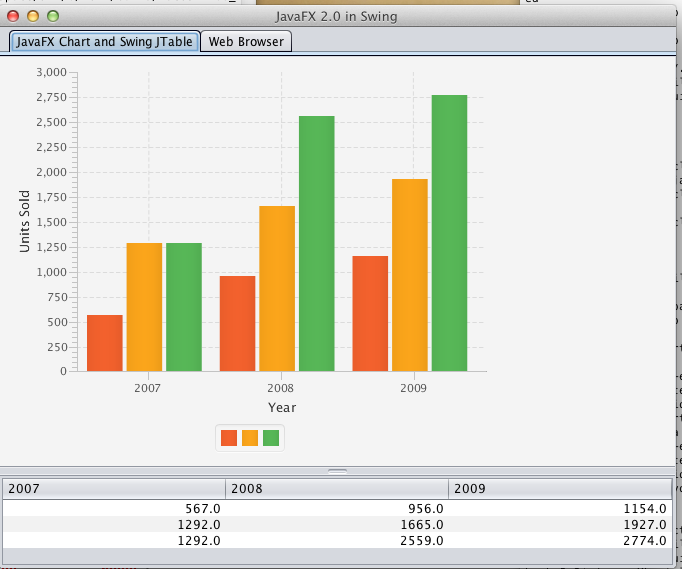Switch to the Web Browser tab
Image resolution: width=682 pixels, height=569 pixels.
(x=246, y=41)
